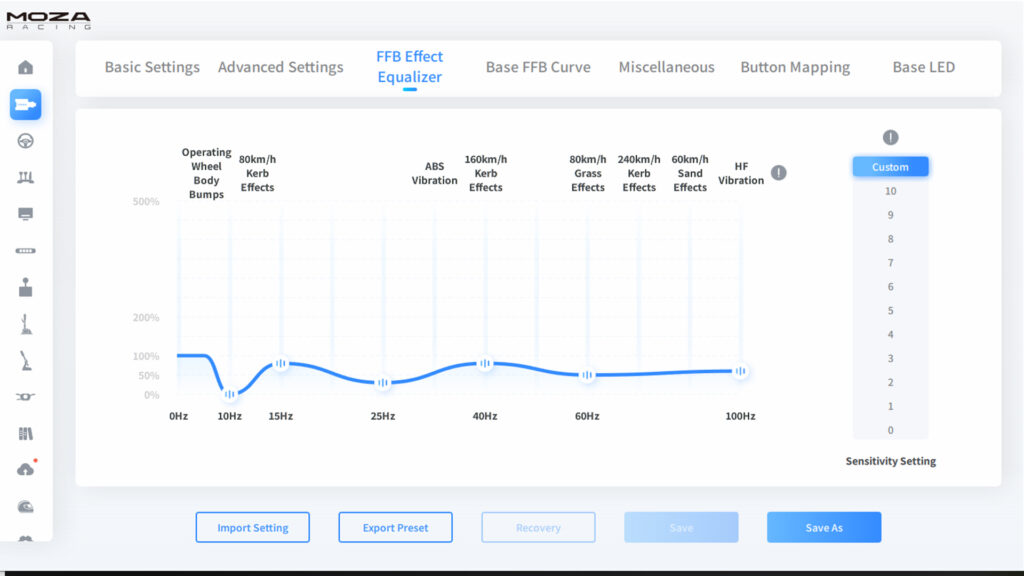The image size is (1024, 576).
Task: Click the Save As button
Action: (x=823, y=527)
